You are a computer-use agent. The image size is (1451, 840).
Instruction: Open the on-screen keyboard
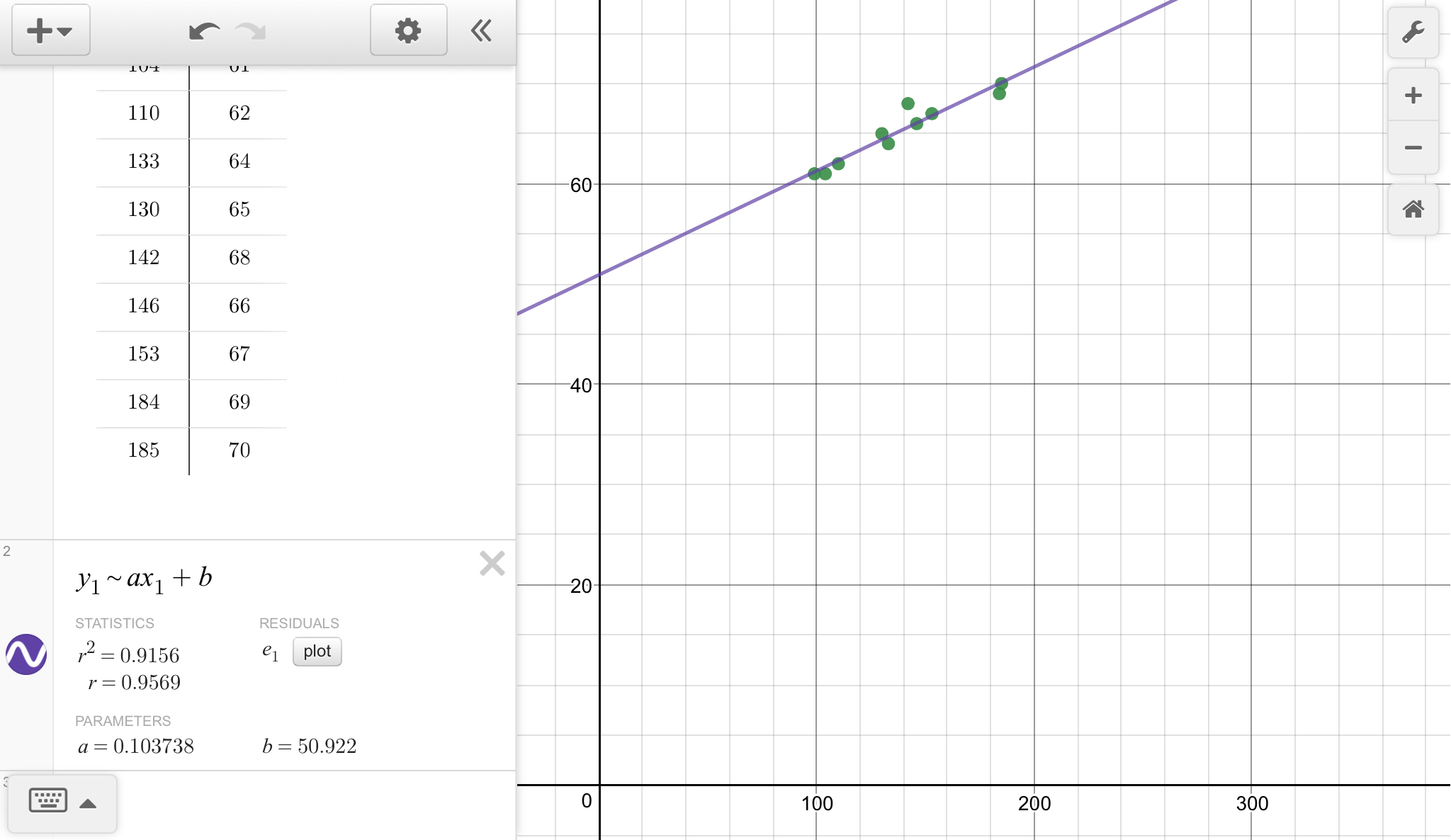[47, 802]
